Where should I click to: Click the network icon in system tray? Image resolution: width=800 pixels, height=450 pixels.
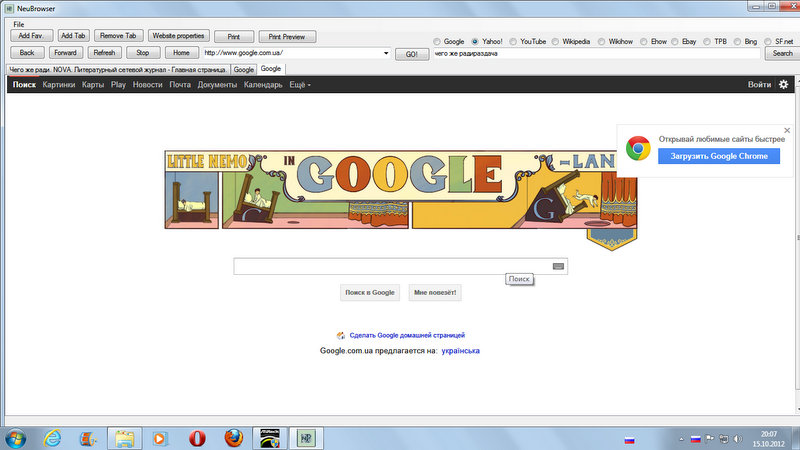coord(723,439)
